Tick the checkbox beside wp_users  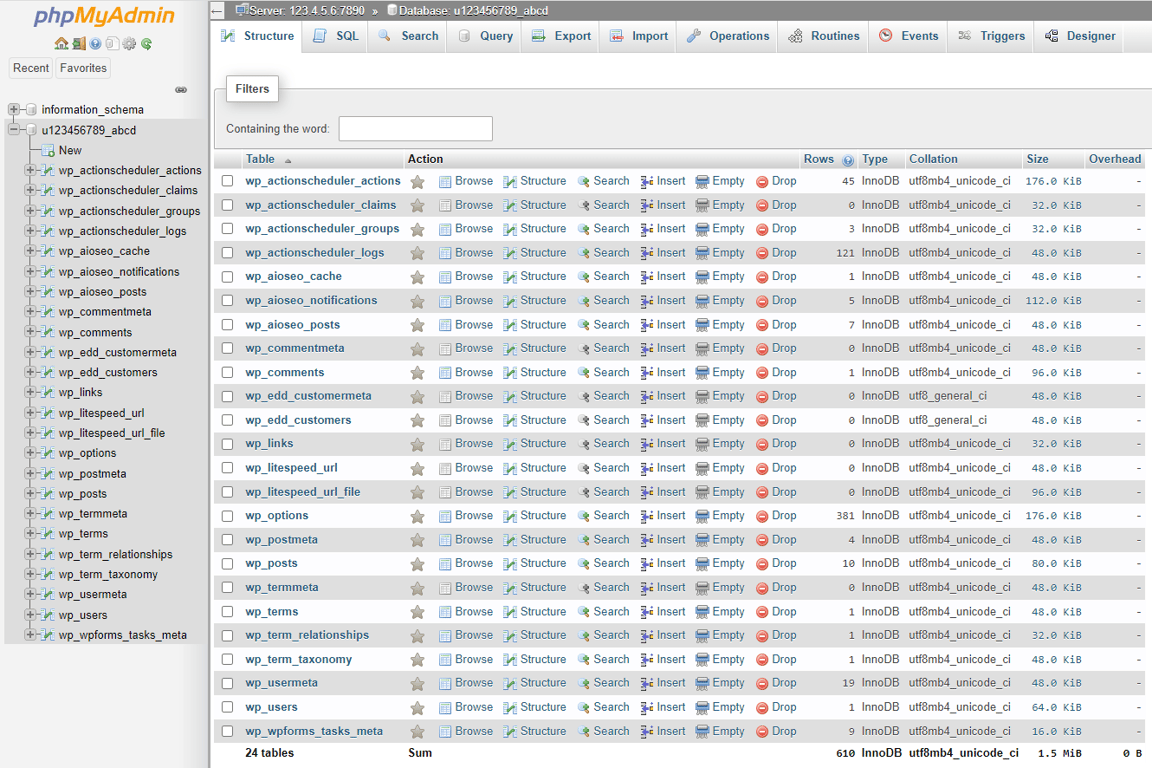pyautogui.click(x=228, y=707)
